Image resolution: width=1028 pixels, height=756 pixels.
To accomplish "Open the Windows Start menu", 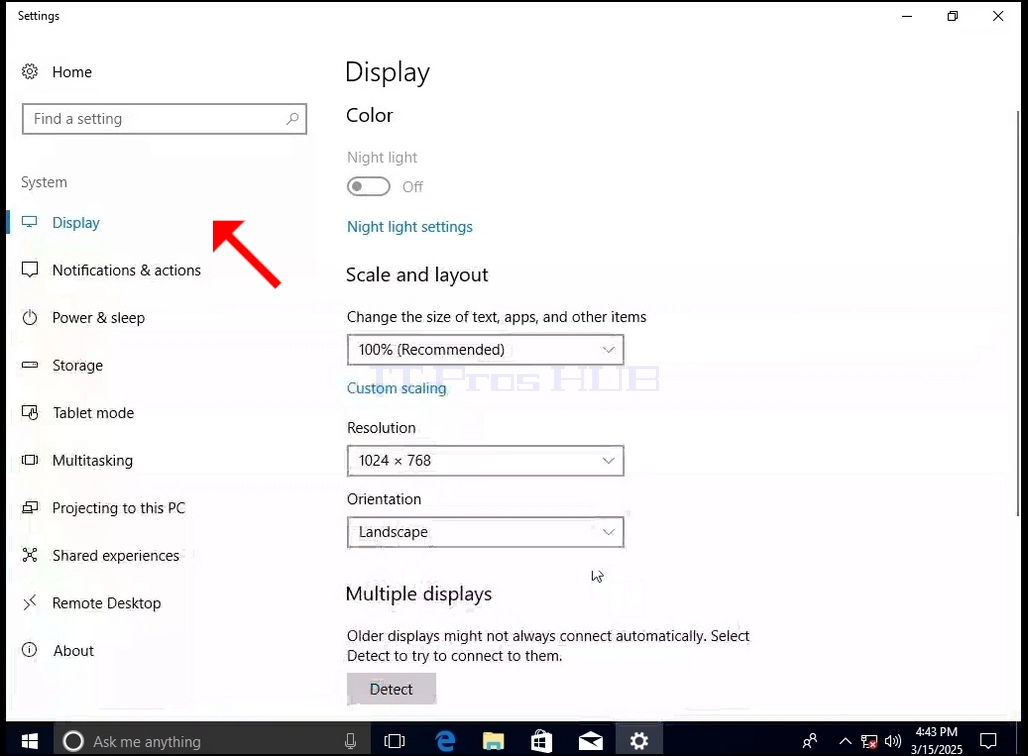I will (x=30, y=741).
